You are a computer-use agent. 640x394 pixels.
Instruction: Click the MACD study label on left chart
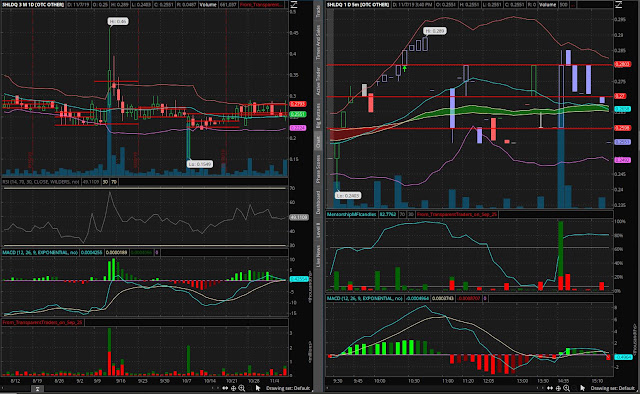click(40, 253)
